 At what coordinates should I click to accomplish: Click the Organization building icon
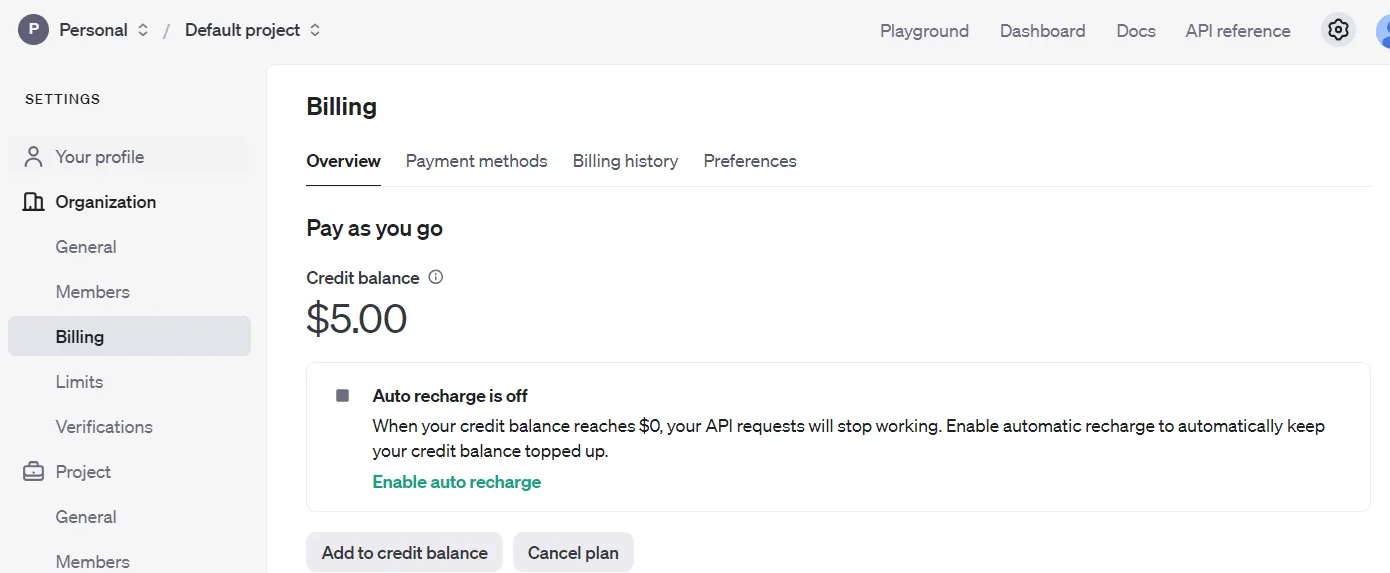pyautogui.click(x=33, y=202)
